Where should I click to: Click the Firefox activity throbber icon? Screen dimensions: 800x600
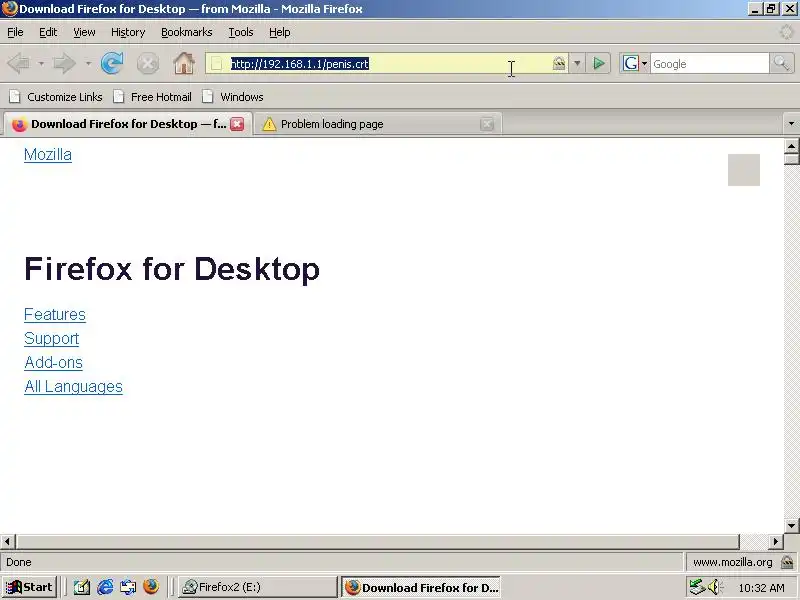(x=786, y=32)
